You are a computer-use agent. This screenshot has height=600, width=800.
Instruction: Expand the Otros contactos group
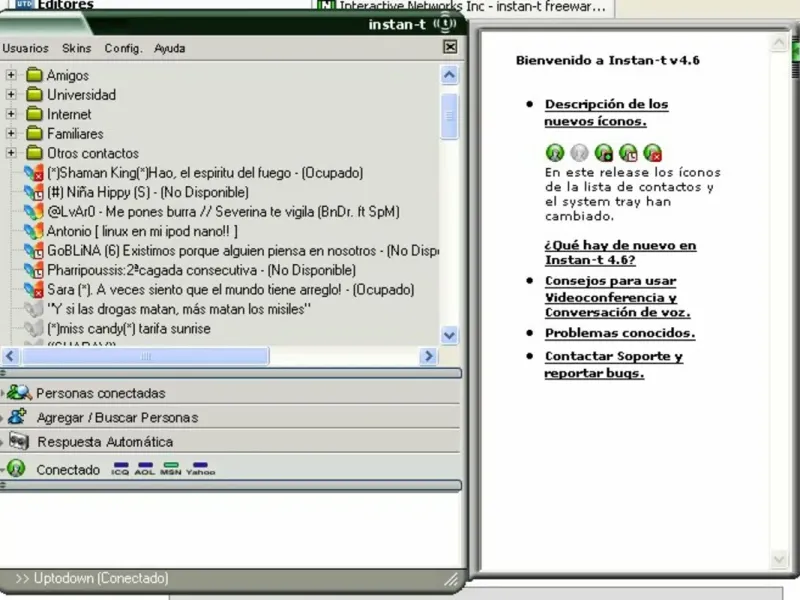11,153
